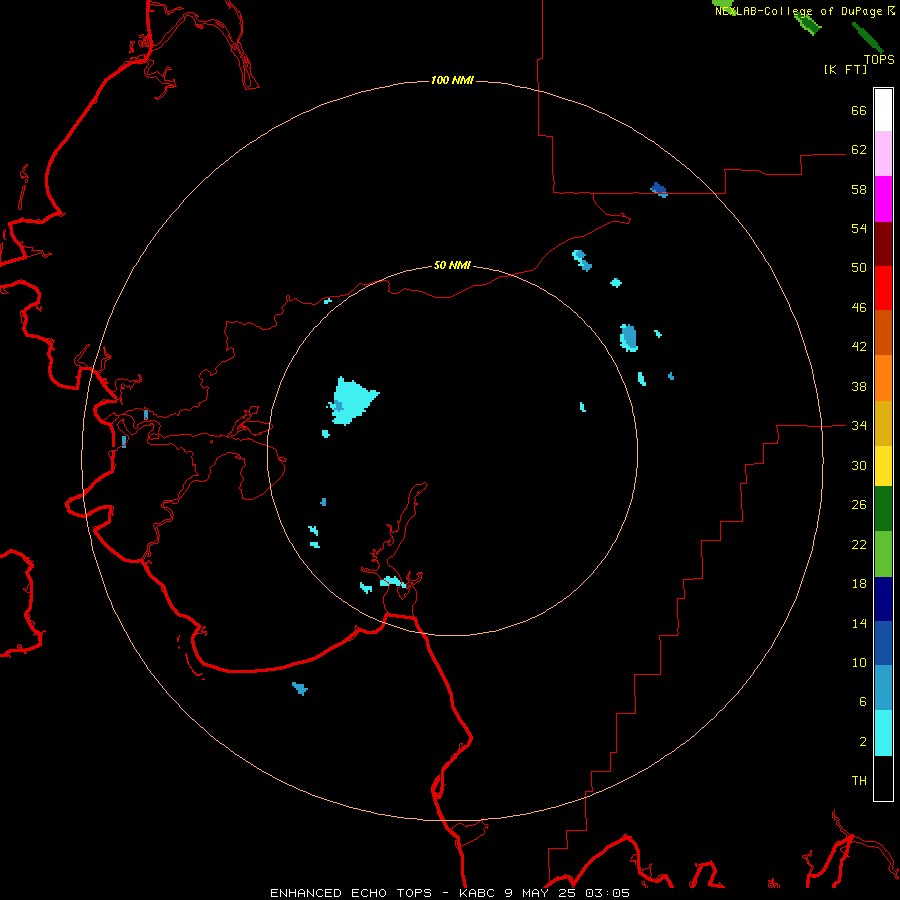
Task: Click the "42" legend value
Action: 859,347
